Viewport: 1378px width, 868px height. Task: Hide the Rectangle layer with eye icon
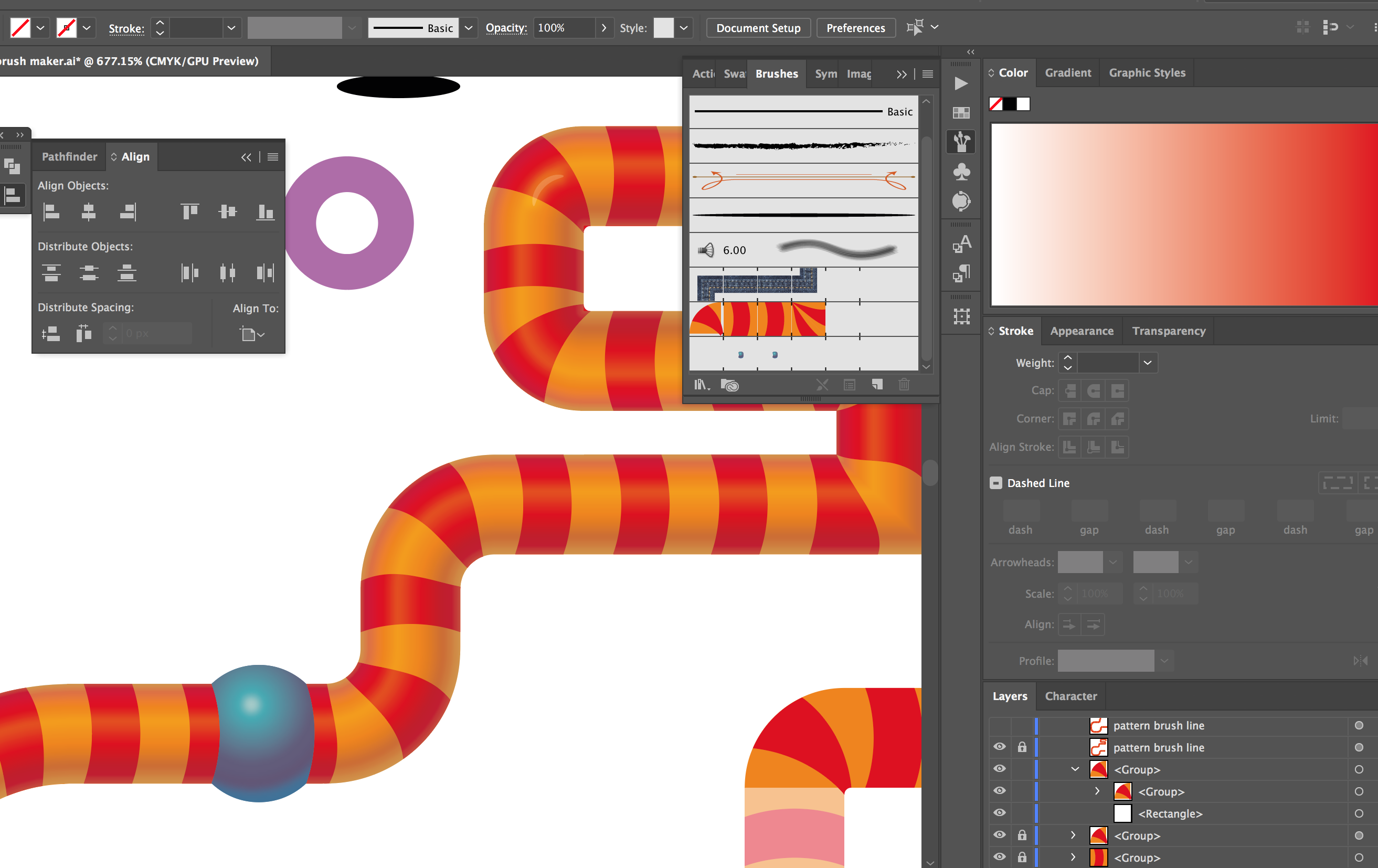999,813
